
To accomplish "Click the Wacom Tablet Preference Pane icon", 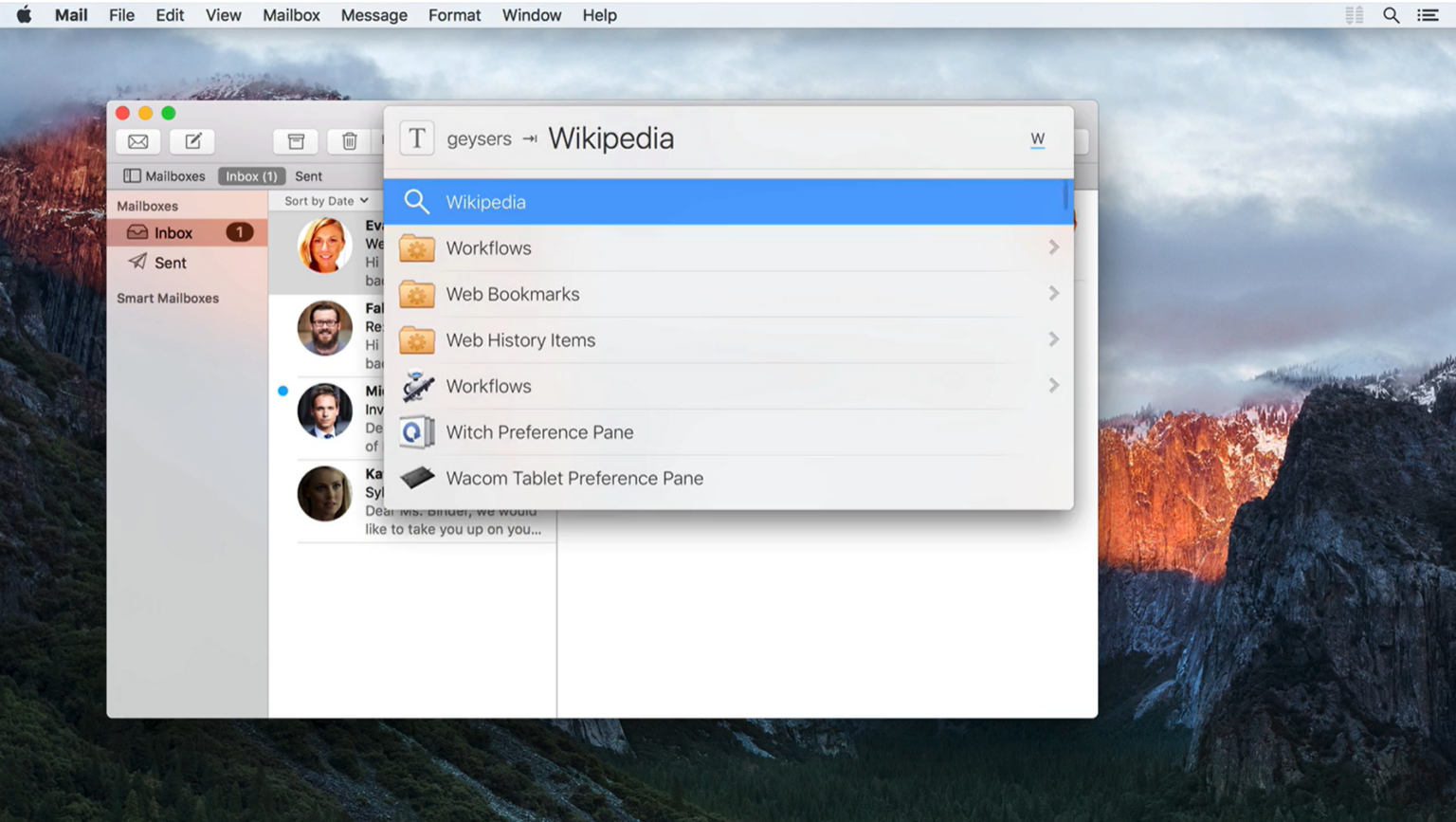I will pyautogui.click(x=417, y=477).
